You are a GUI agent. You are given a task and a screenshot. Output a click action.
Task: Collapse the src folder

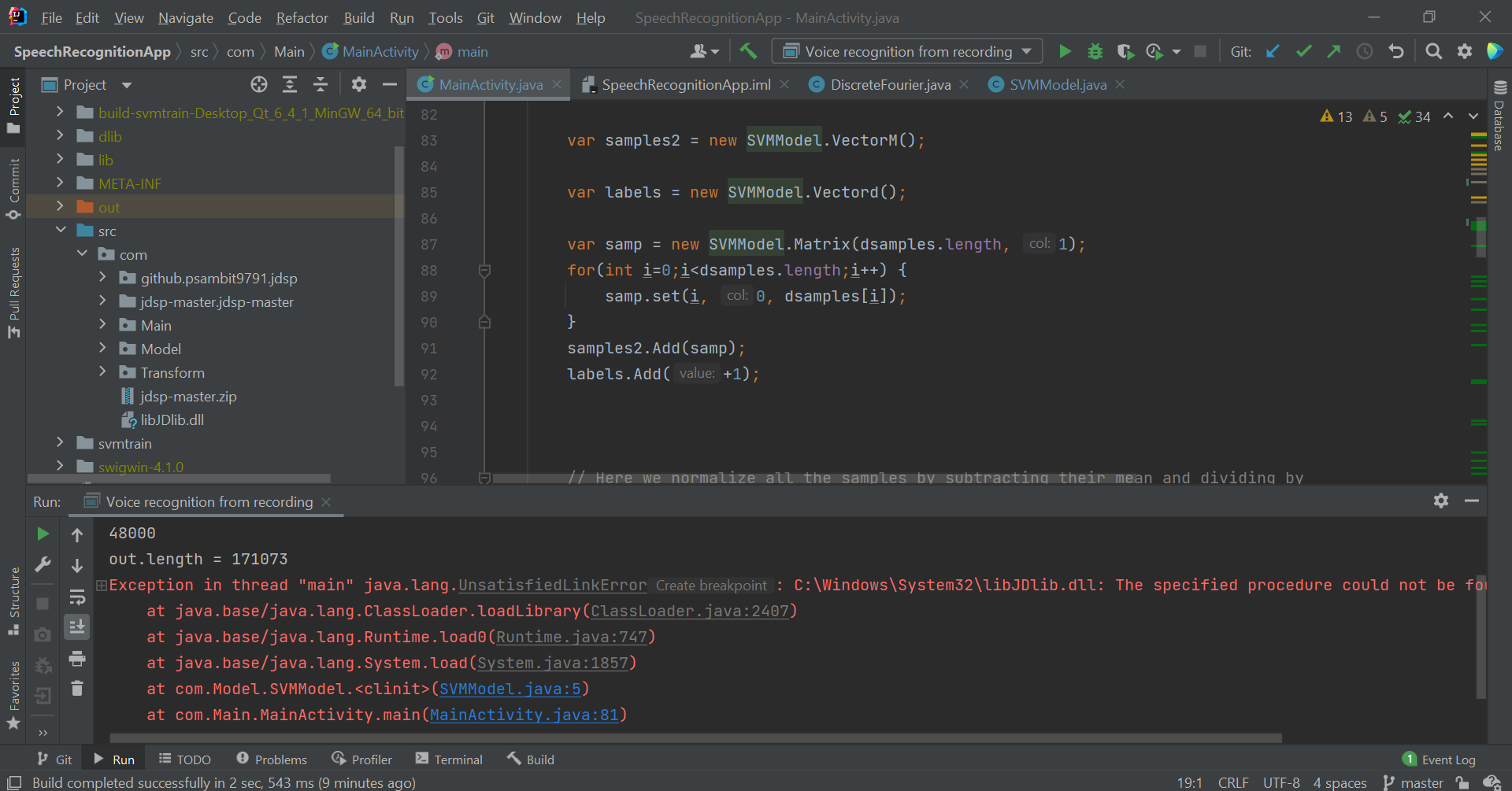(x=61, y=230)
